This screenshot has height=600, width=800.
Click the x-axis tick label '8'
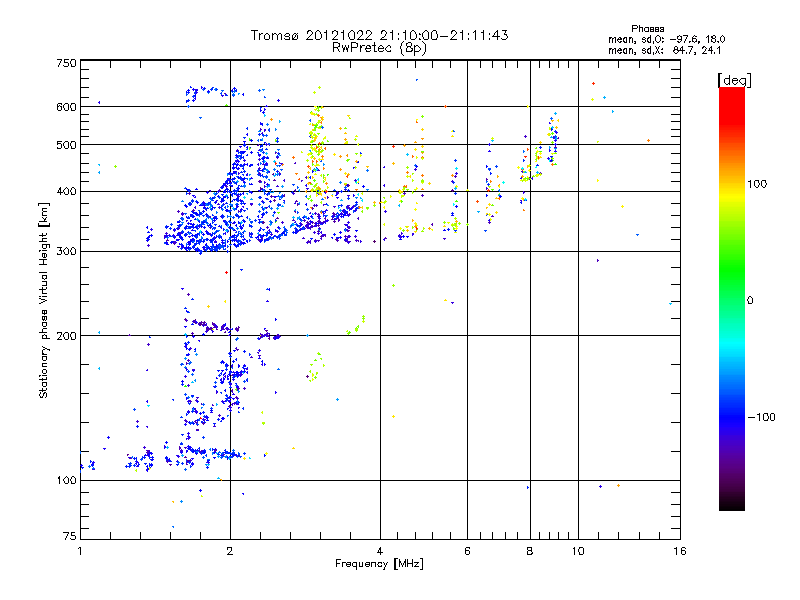[x=530, y=551]
